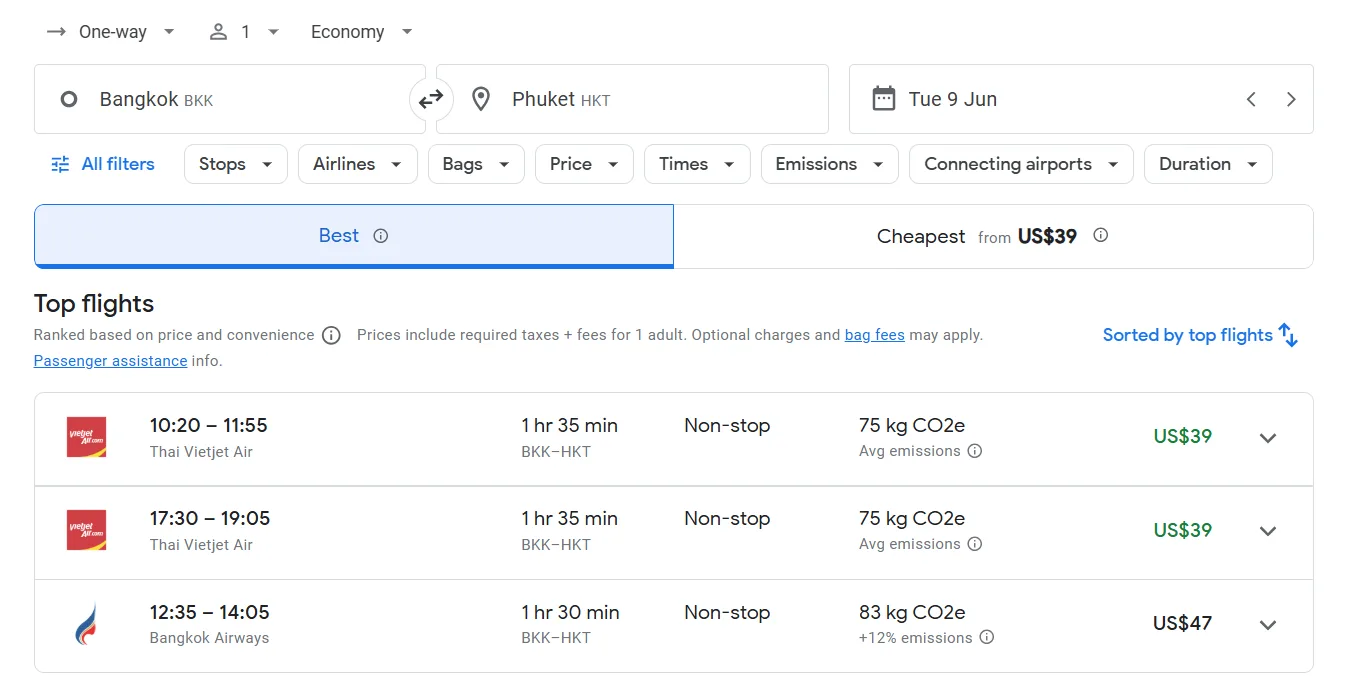This screenshot has width=1347, height=693.
Task: Click the Phuket destination field
Action: point(632,99)
